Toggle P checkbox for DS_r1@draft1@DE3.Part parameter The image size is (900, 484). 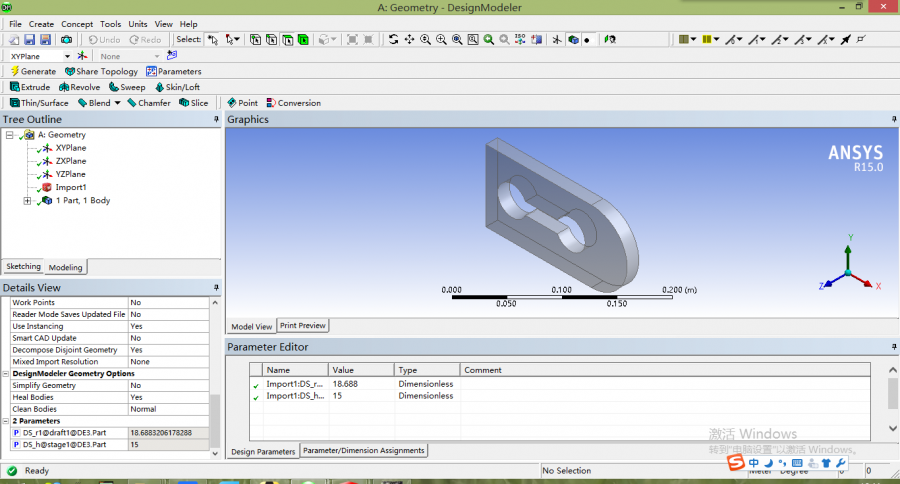(16, 432)
